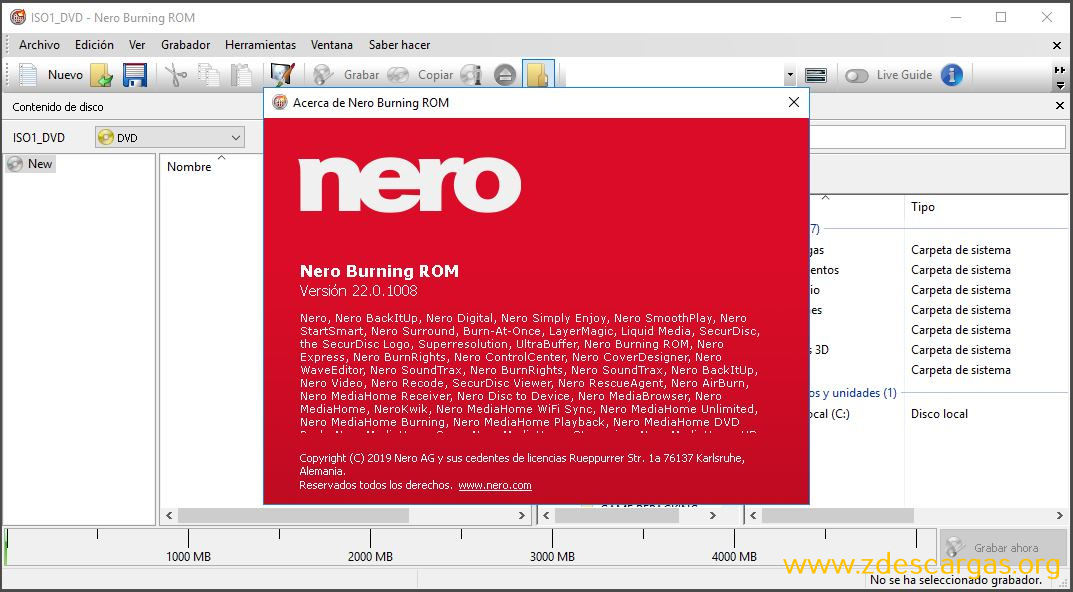Show disc information icon in toolbar

click(x=471, y=75)
